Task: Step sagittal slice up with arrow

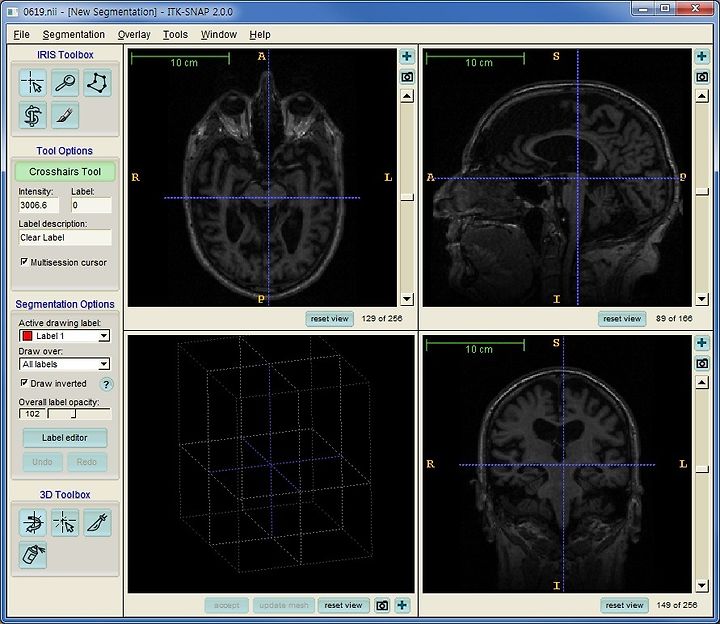Action: pos(702,96)
